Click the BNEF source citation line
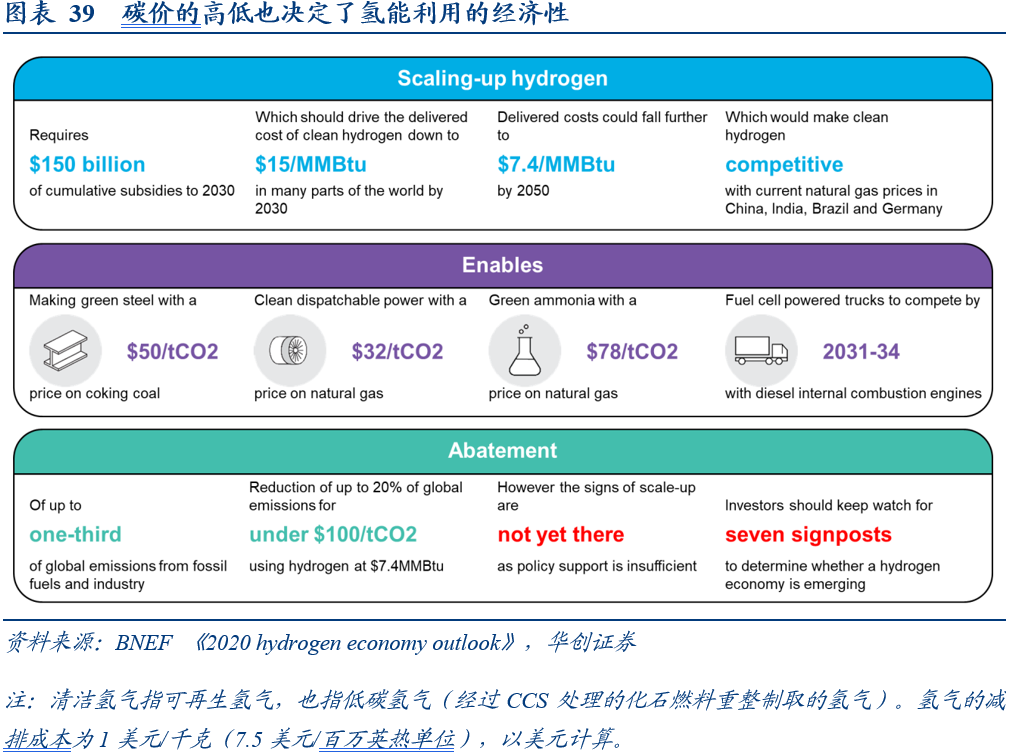Image resolution: width=1011 pixels, height=752 pixels. pyautogui.click(x=321, y=642)
